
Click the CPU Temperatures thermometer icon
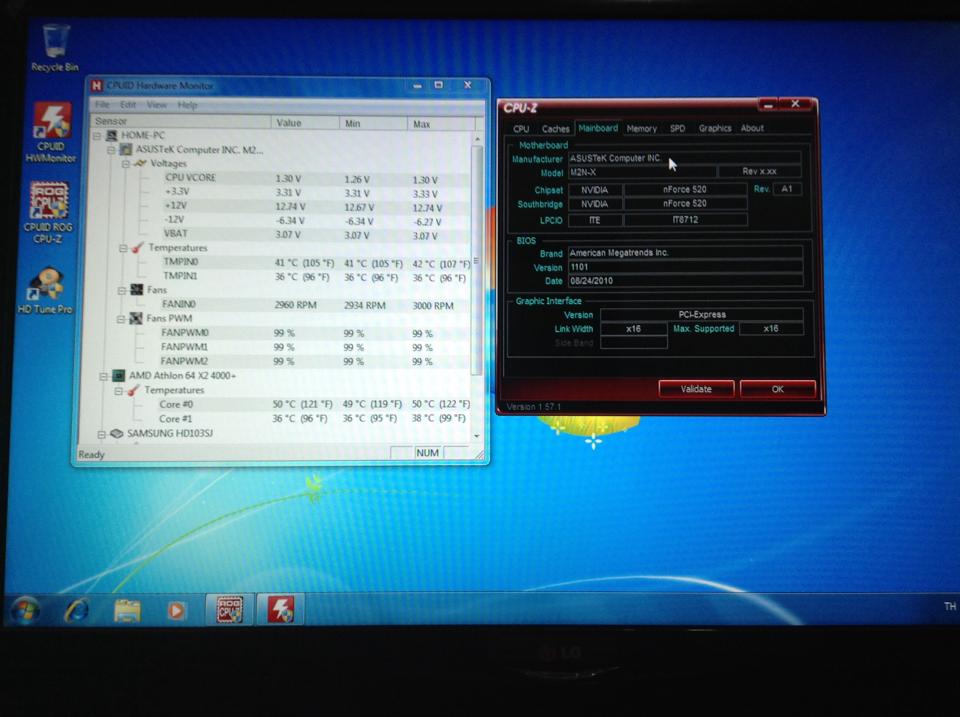point(133,390)
